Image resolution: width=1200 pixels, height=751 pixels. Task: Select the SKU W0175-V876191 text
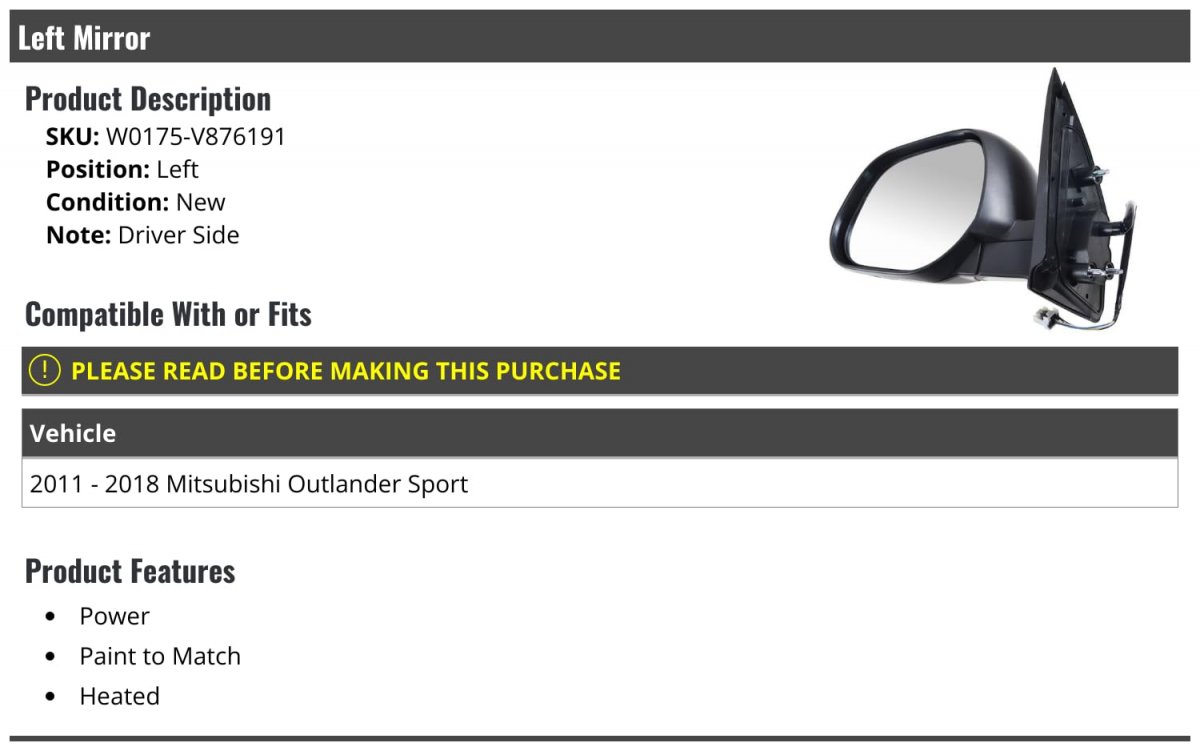point(196,137)
